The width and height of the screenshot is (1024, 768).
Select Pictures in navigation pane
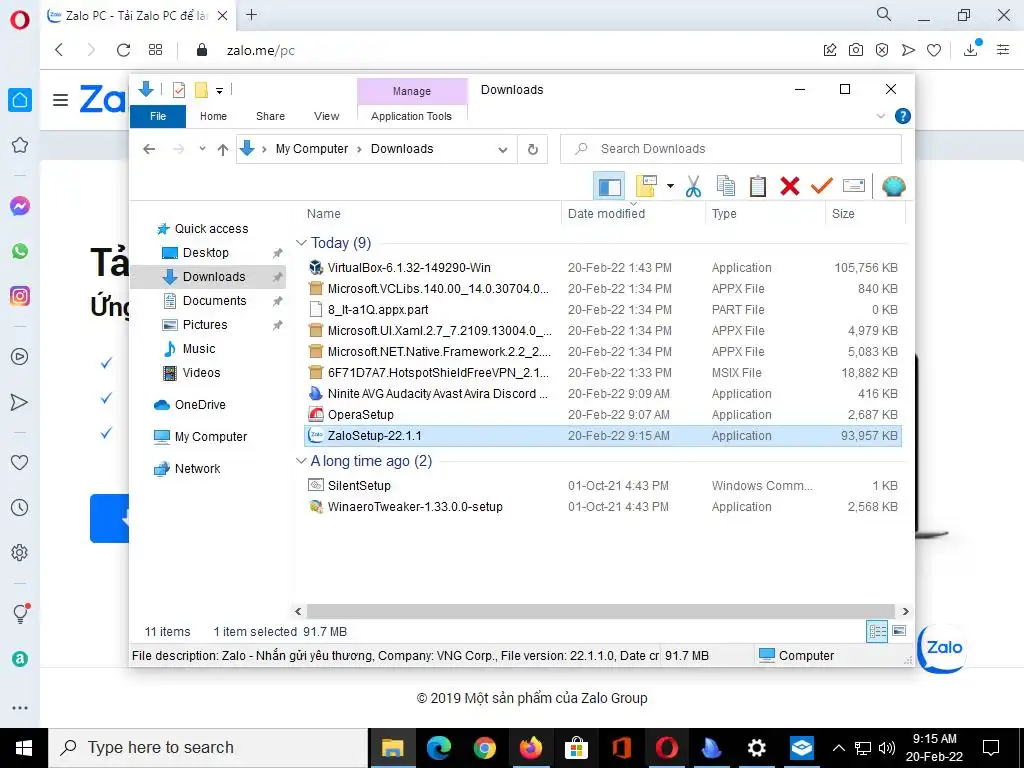pyautogui.click(x=205, y=325)
